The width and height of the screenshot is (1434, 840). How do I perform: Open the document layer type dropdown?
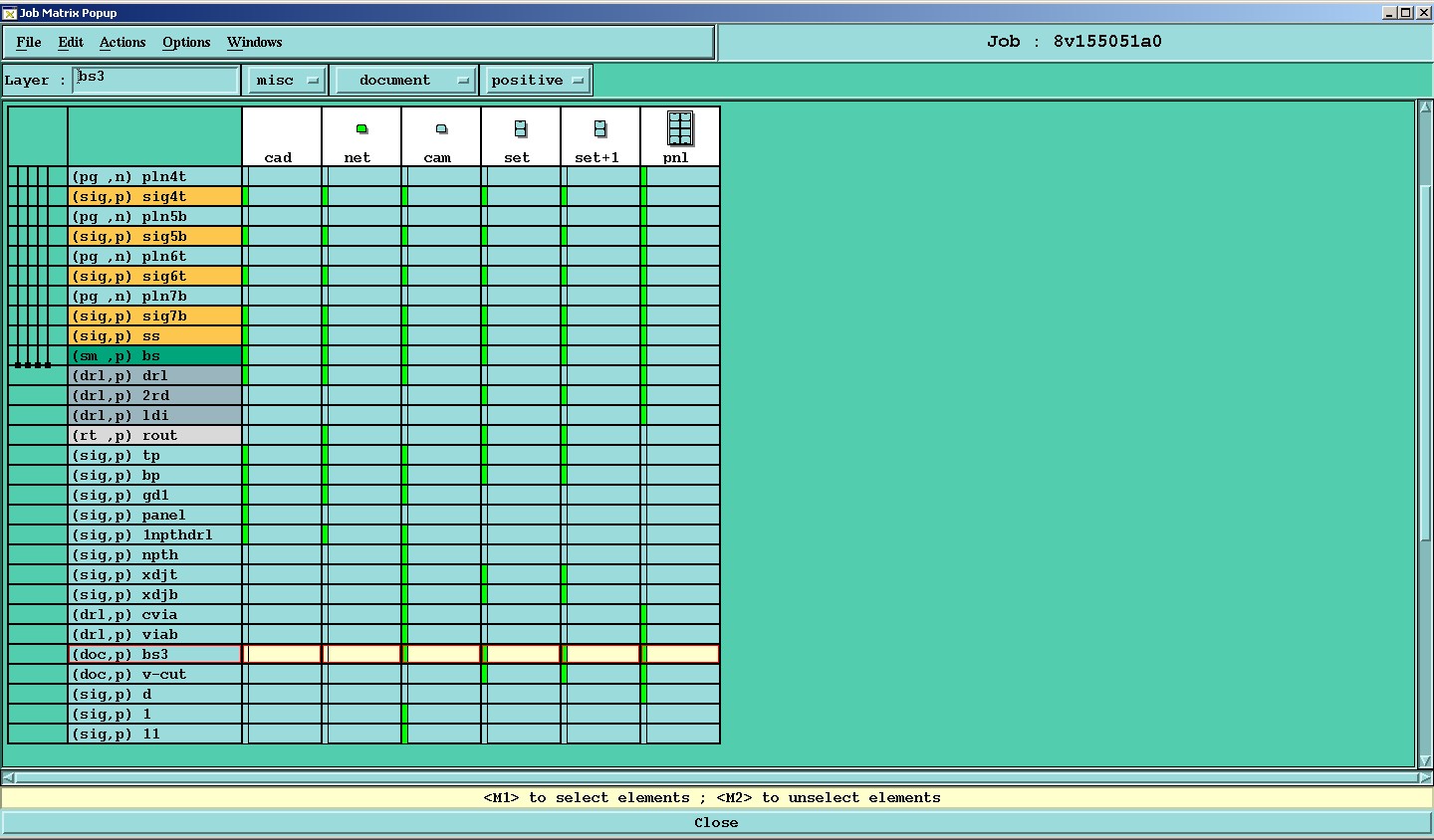(x=404, y=80)
